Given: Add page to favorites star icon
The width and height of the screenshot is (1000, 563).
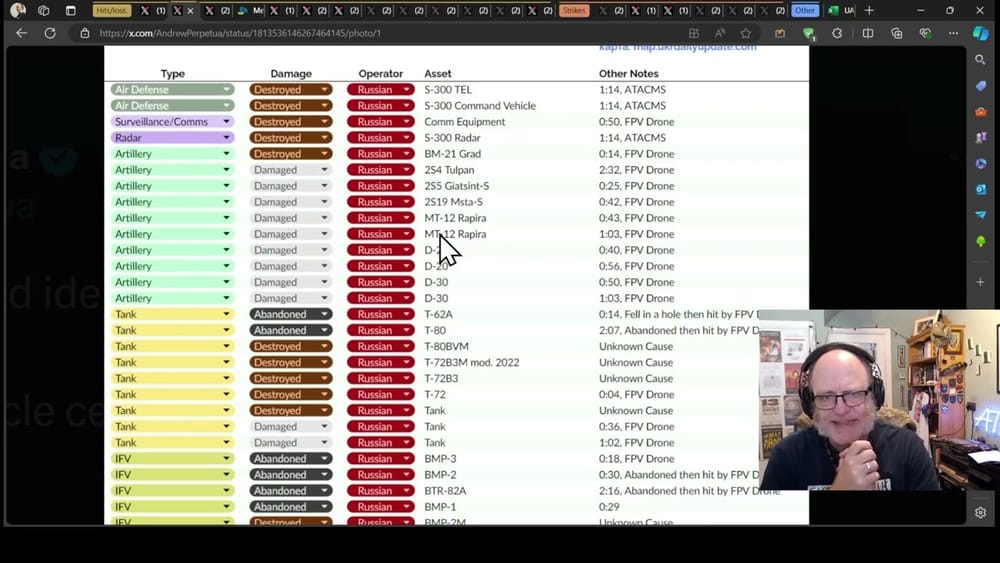Looking at the screenshot, I should (746, 33).
